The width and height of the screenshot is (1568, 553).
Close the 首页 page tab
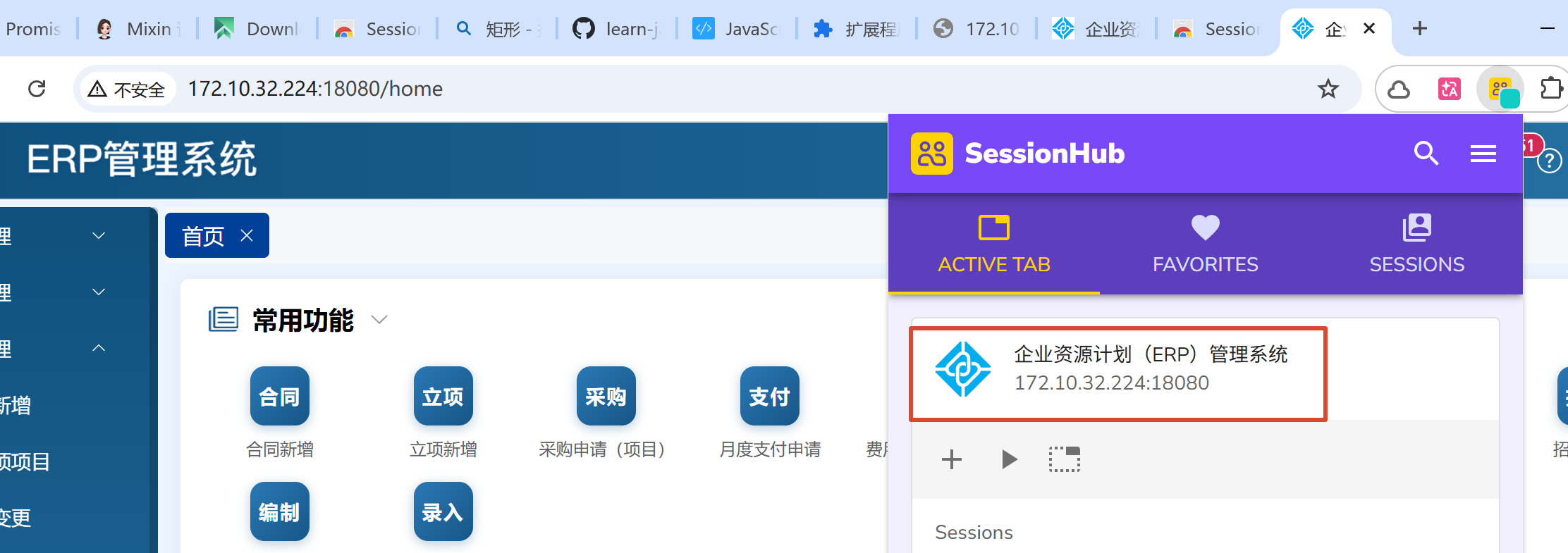click(247, 235)
